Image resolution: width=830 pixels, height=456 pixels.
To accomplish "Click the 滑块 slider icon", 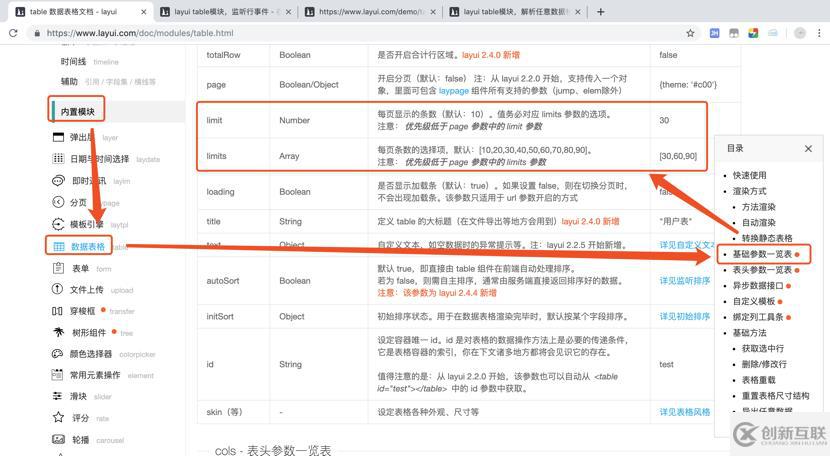I will point(57,396).
